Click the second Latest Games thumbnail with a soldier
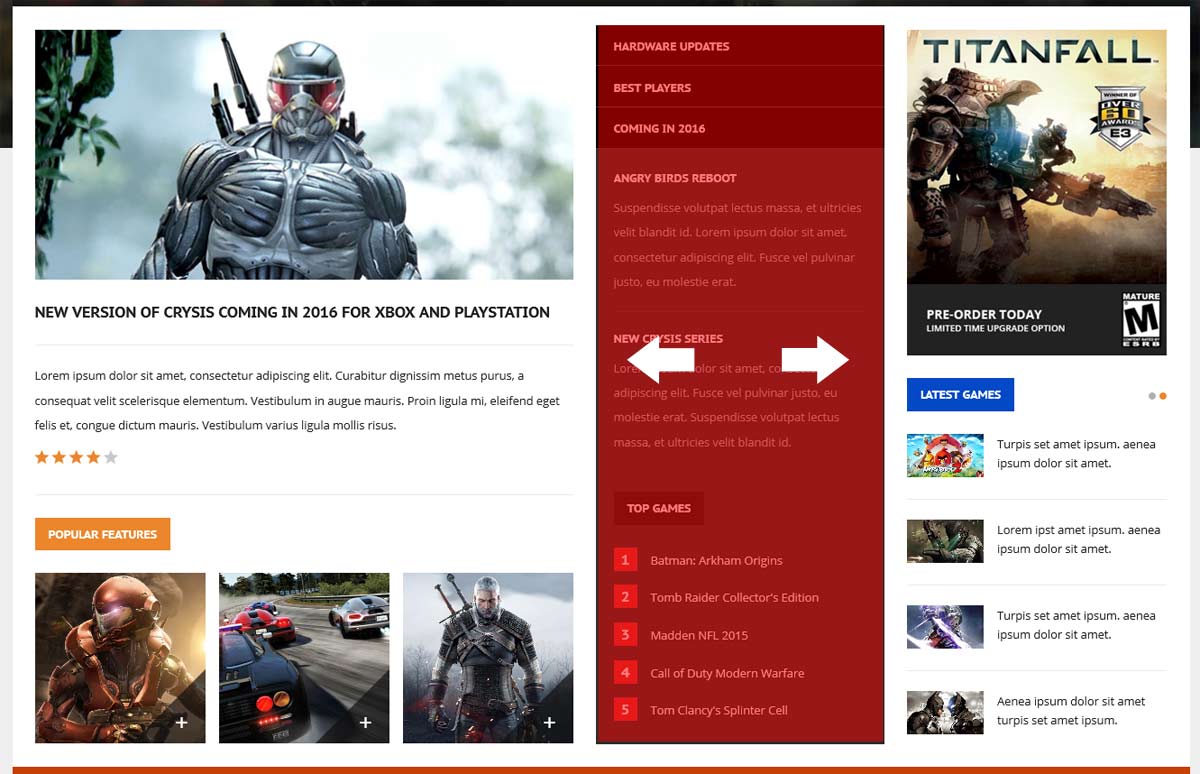 pos(945,541)
